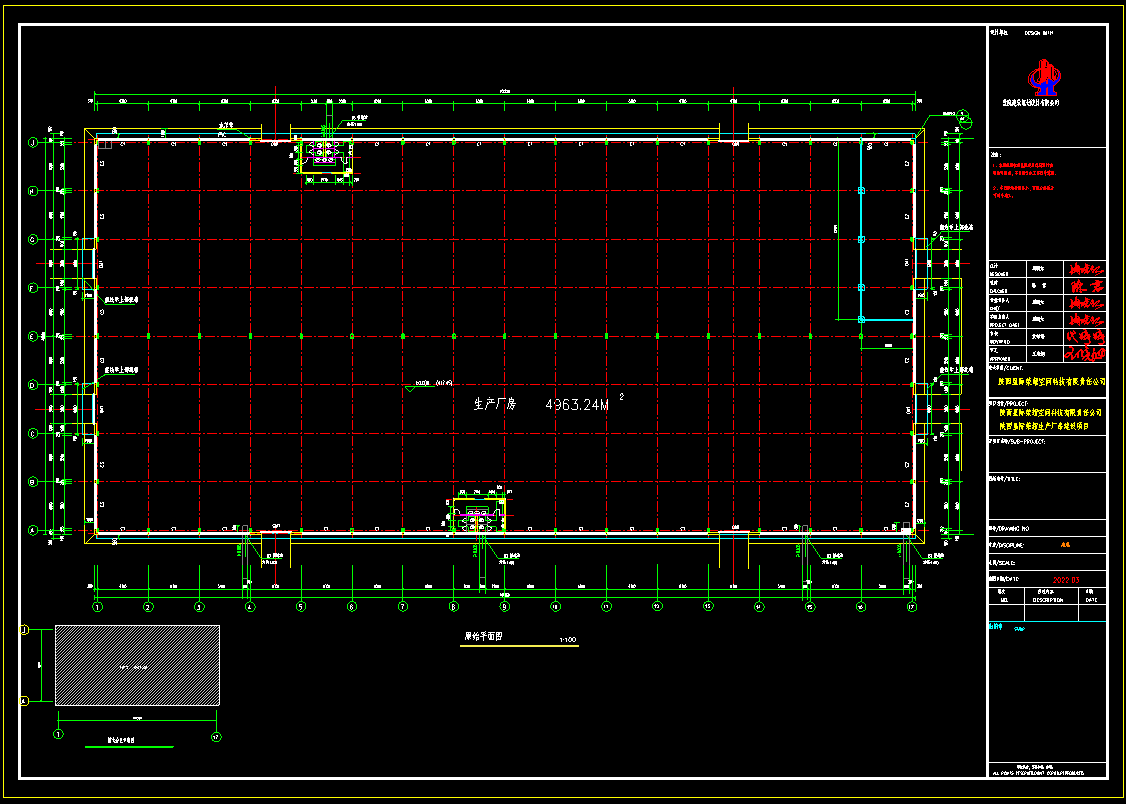Click the hatched rectangle key plan
Viewport: 1126px width, 804px height.
137,665
